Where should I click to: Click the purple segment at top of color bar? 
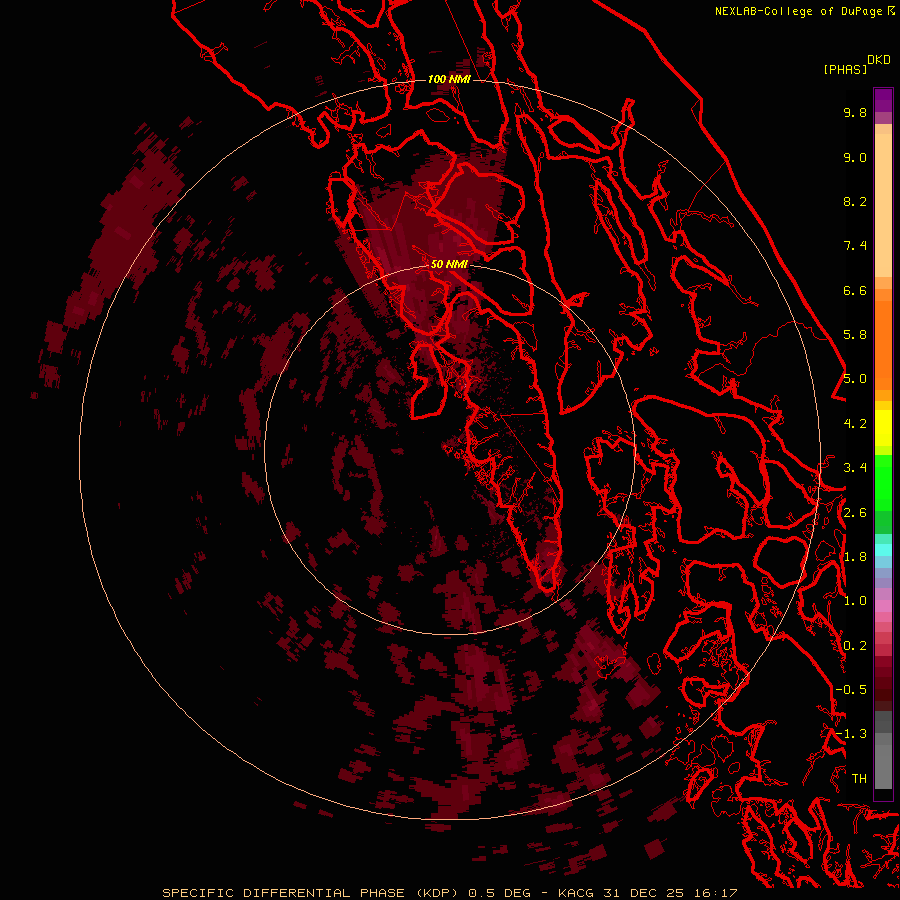tap(883, 100)
